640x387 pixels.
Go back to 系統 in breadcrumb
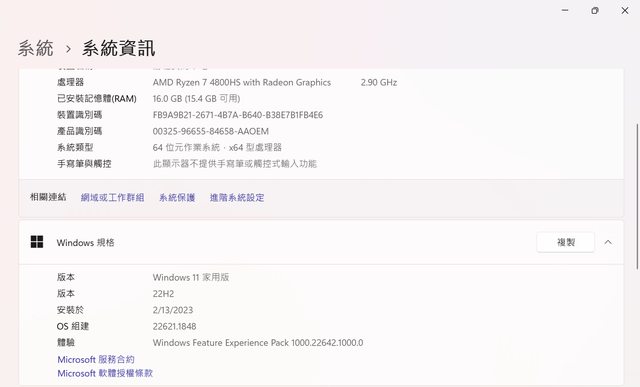click(x=36, y=48)
